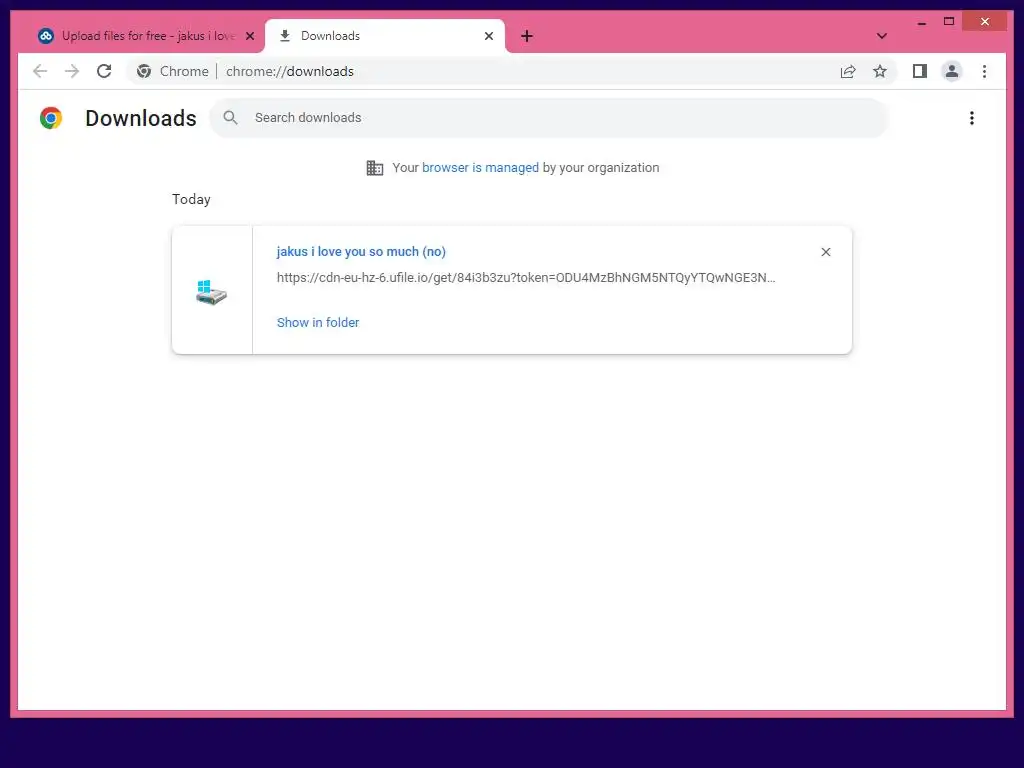
Task: Open the side panel icon
Action: [920, 71]
